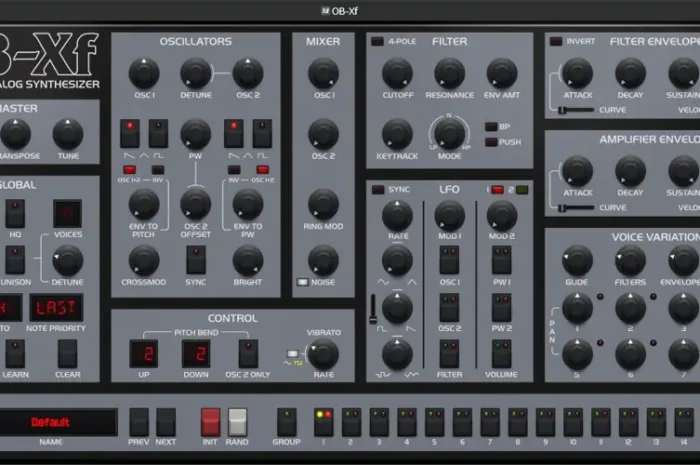Image resolution: width=700 pixels, height=465 pixels.
Task: Toggle LFO mod 2 VOLUME routing button
Action: pos(502,354)
